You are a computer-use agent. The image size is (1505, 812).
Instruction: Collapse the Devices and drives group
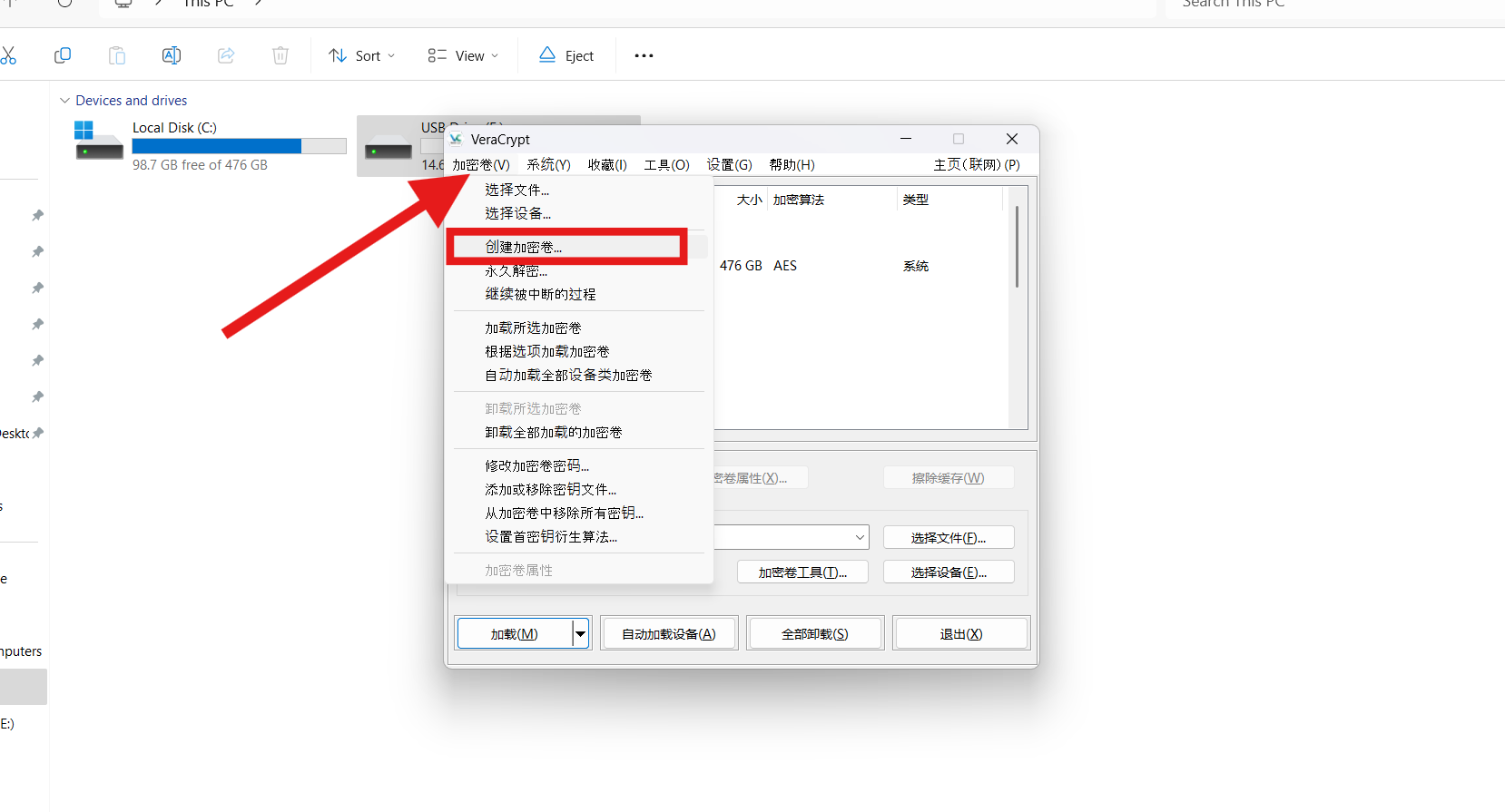[64, 101]
